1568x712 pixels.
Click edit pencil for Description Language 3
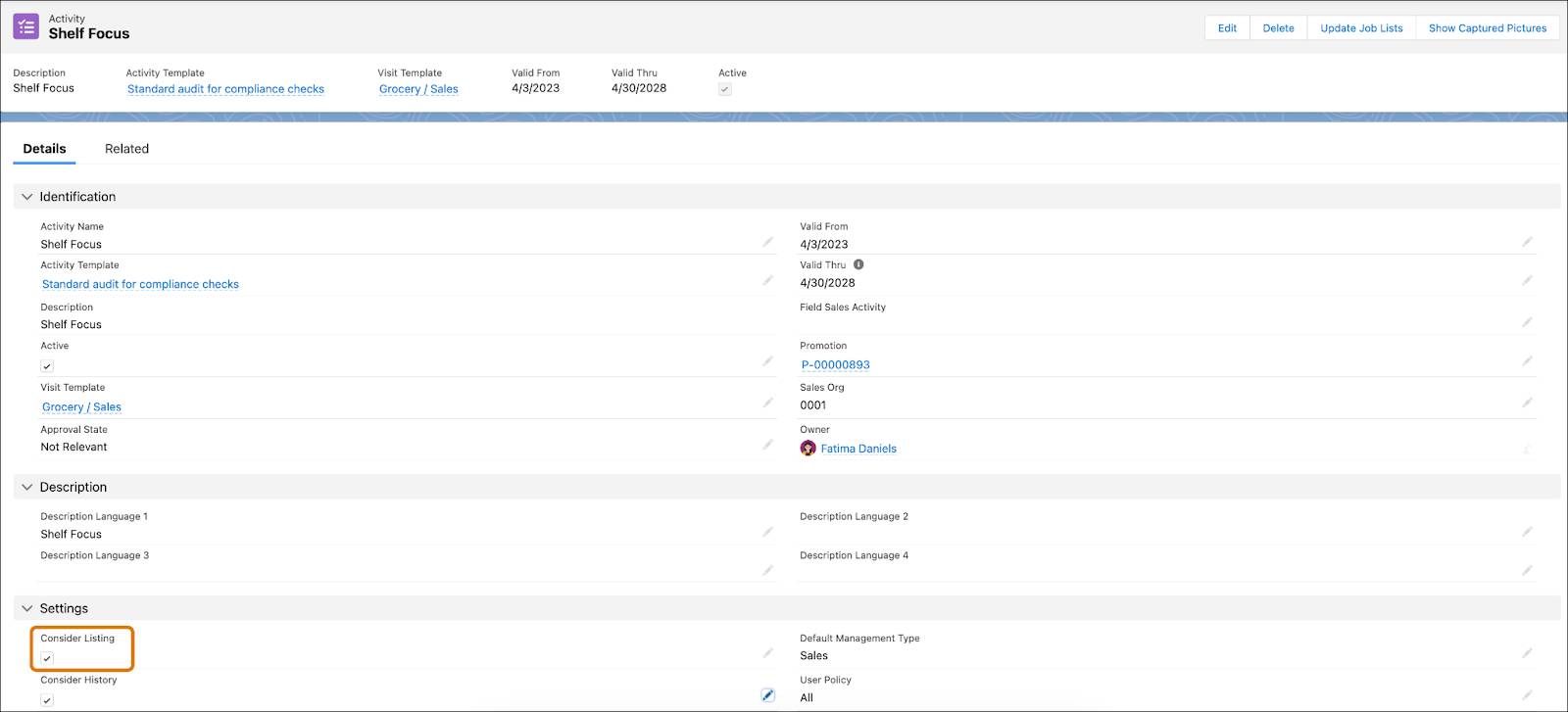[x=768, y=570]
